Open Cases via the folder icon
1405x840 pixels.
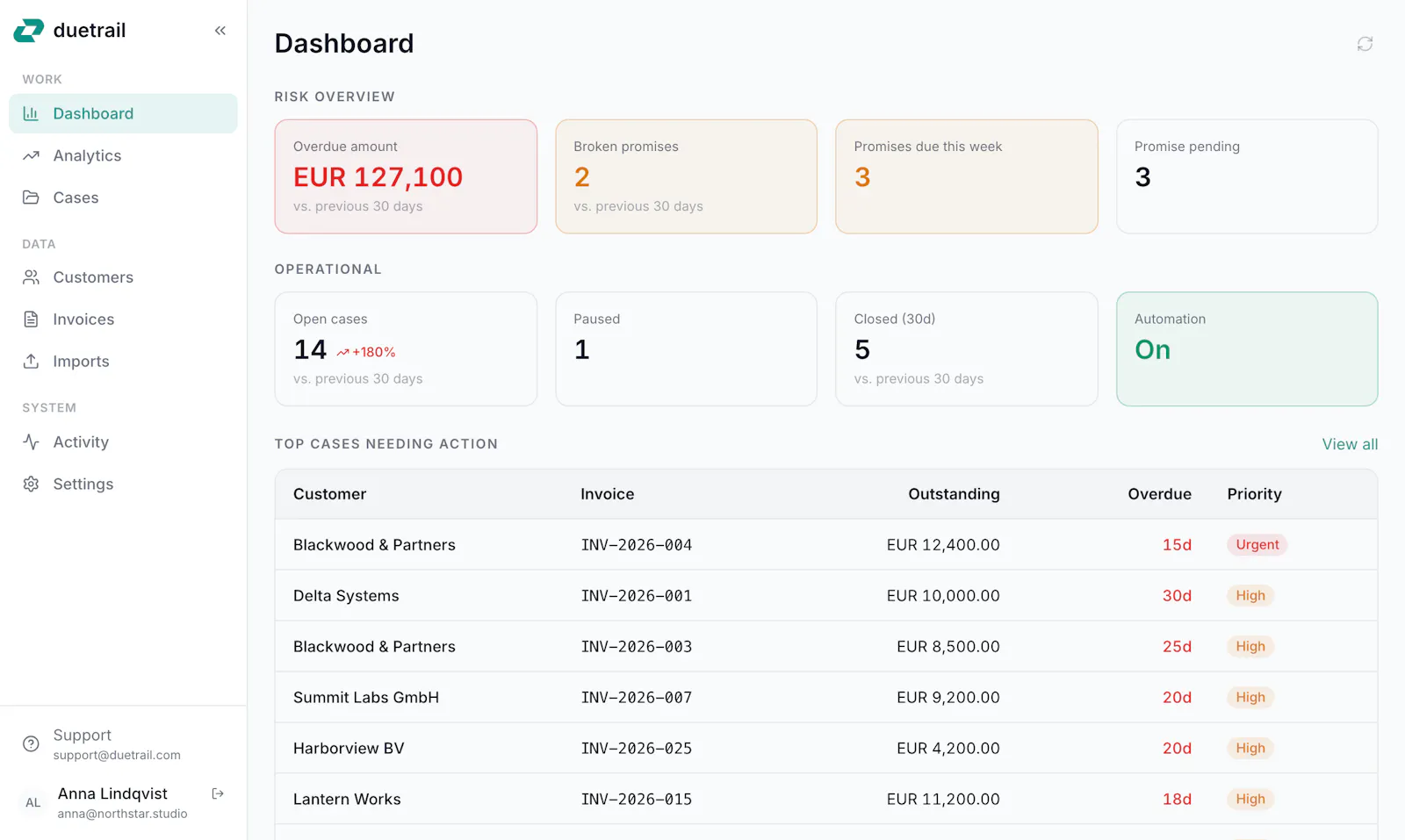click(x=31, y=197)
